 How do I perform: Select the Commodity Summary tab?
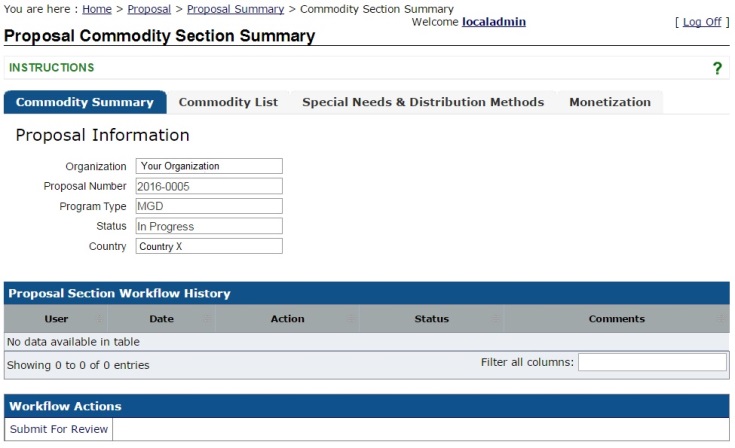click(85, 102)
